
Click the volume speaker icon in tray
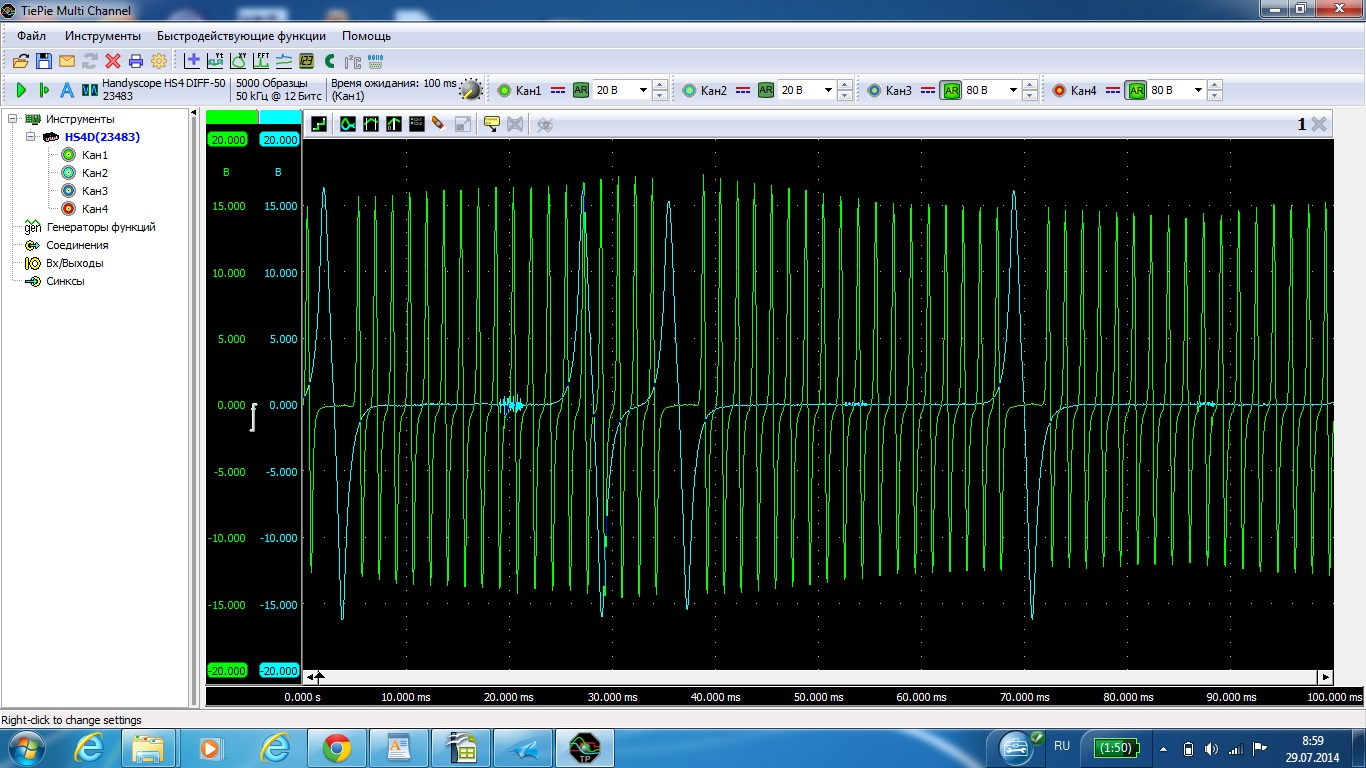pos(1211,748)
